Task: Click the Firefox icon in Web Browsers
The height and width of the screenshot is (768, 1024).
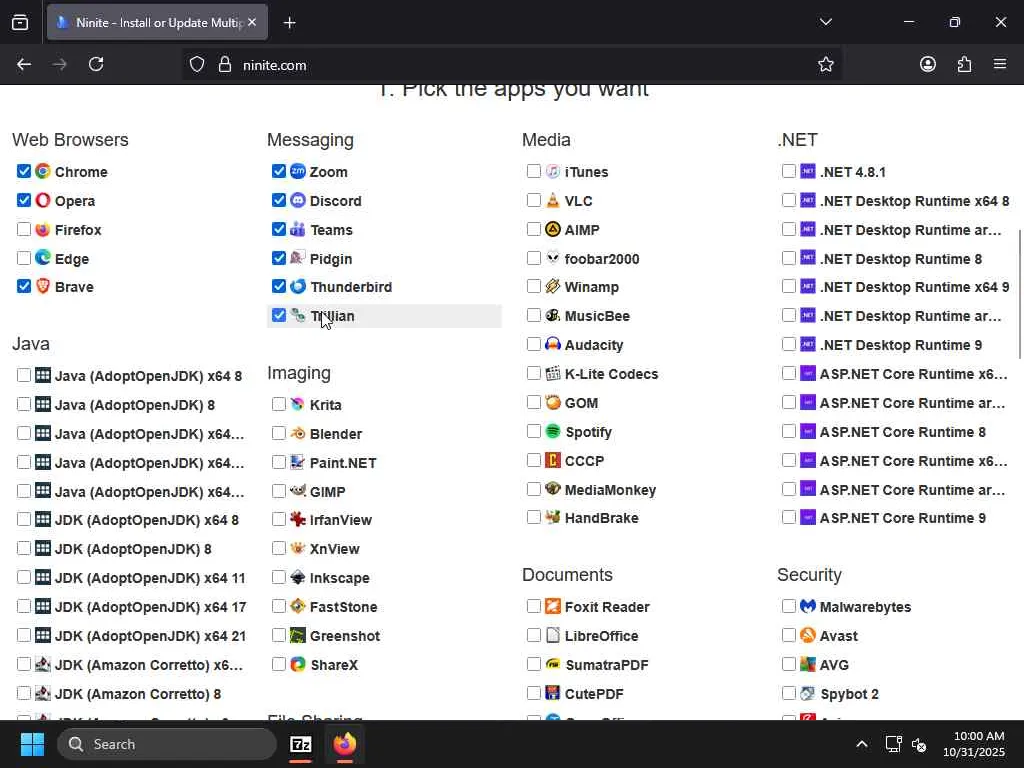Action: [43, 230]
